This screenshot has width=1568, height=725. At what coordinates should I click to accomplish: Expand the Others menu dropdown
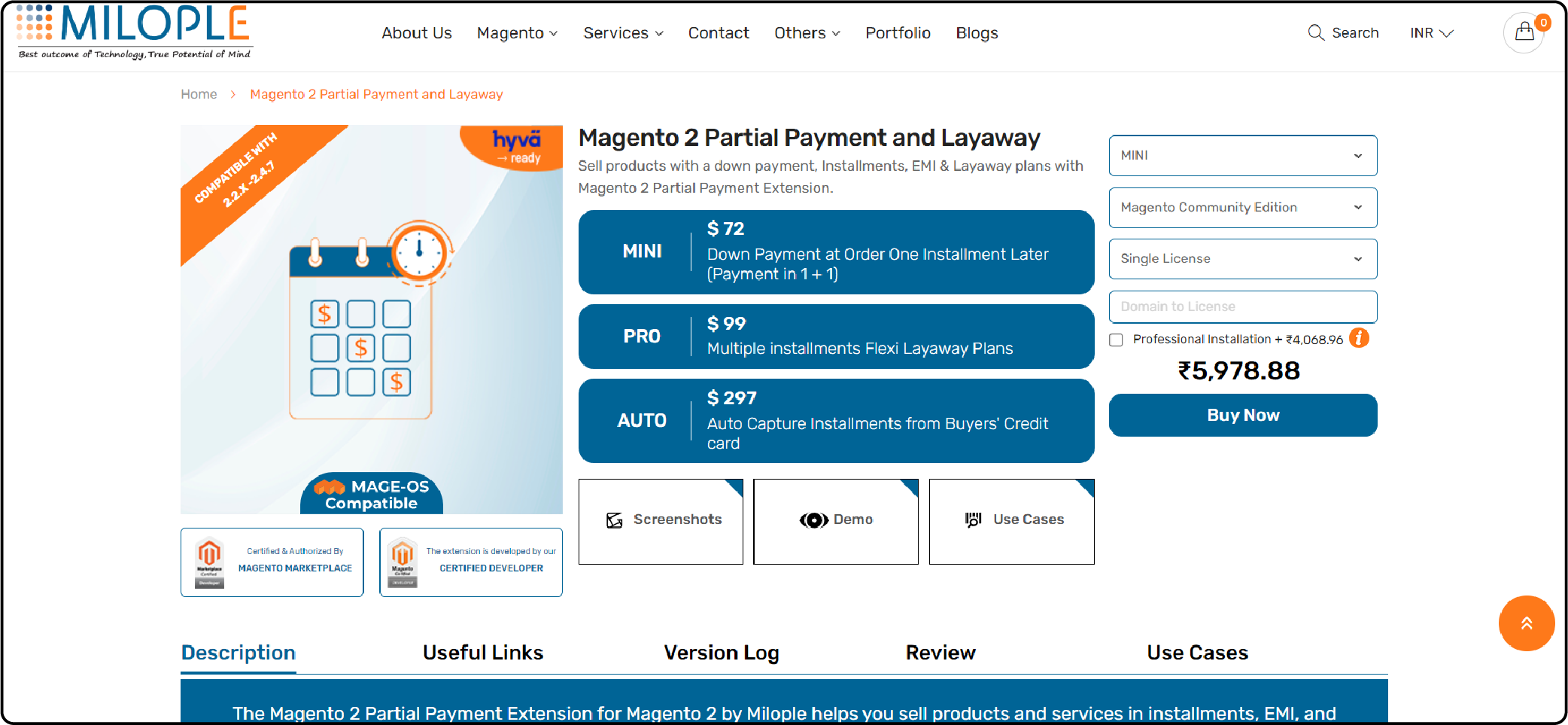pos(807,33)
